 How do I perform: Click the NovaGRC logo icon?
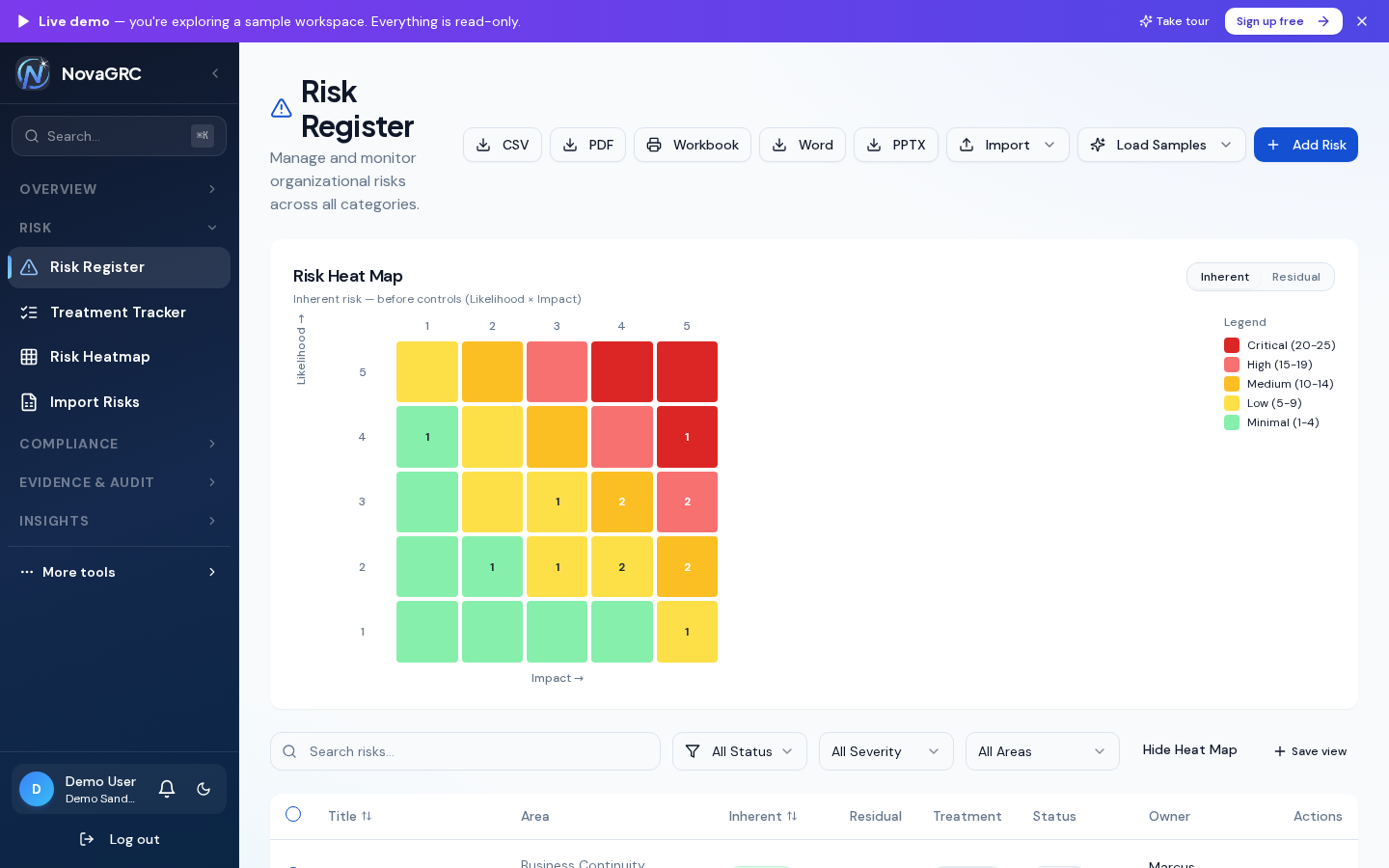point(33,73)
